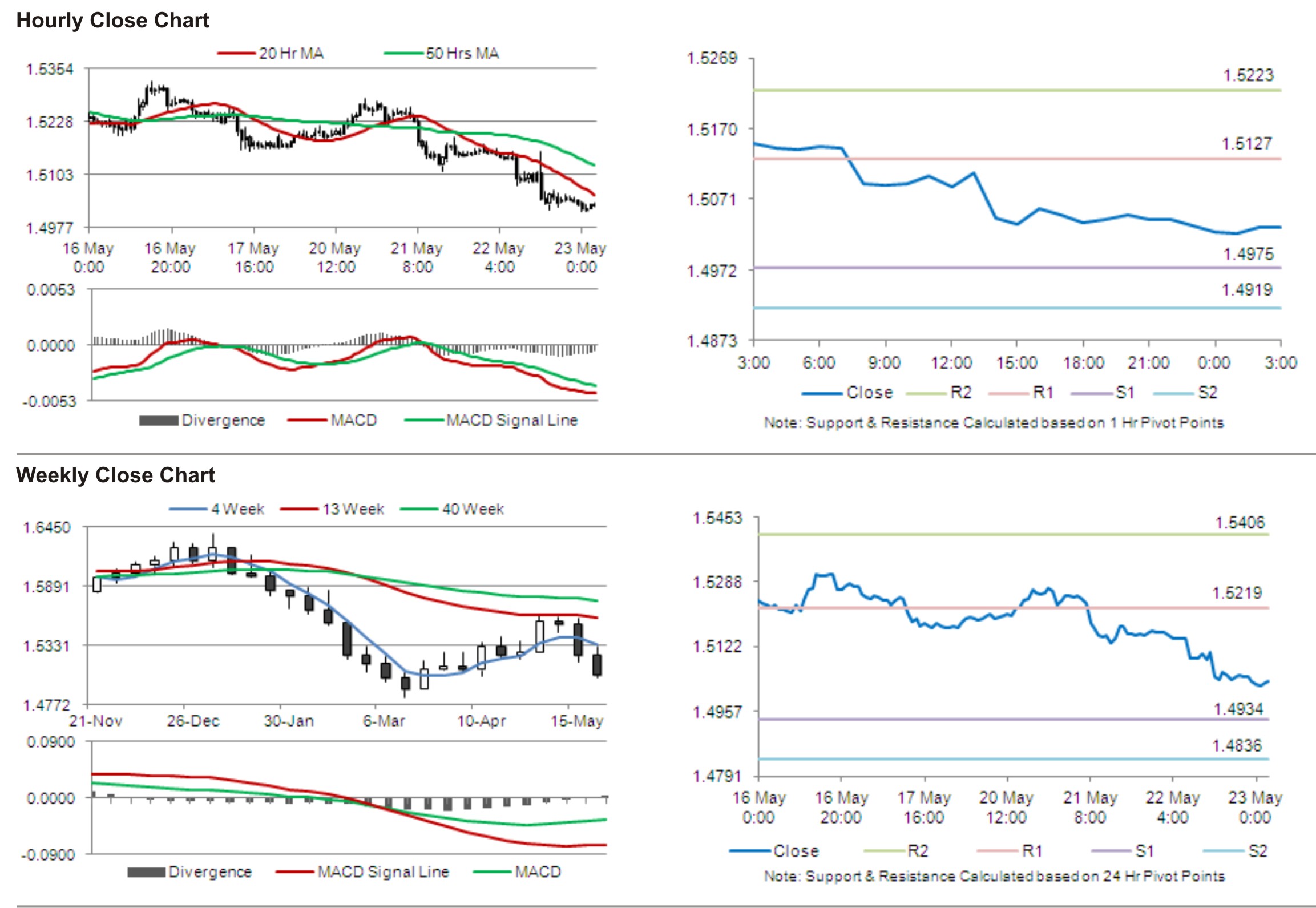Click the 1.5127 R1 level label
This screenshot has height=908, width=1316.
(1246, 144)
